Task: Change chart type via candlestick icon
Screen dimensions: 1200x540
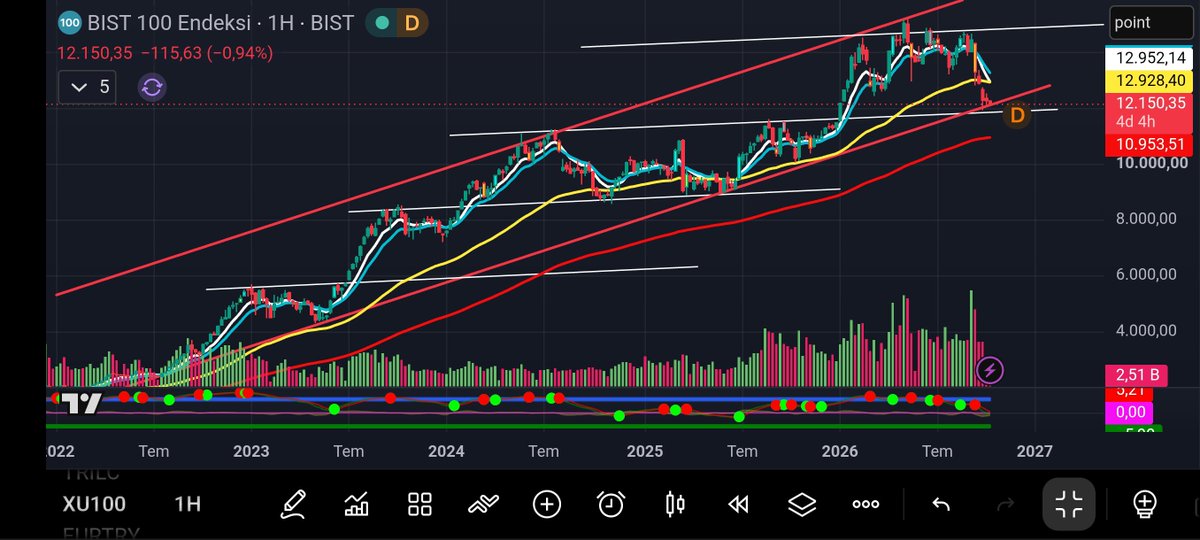Action: 676,504
